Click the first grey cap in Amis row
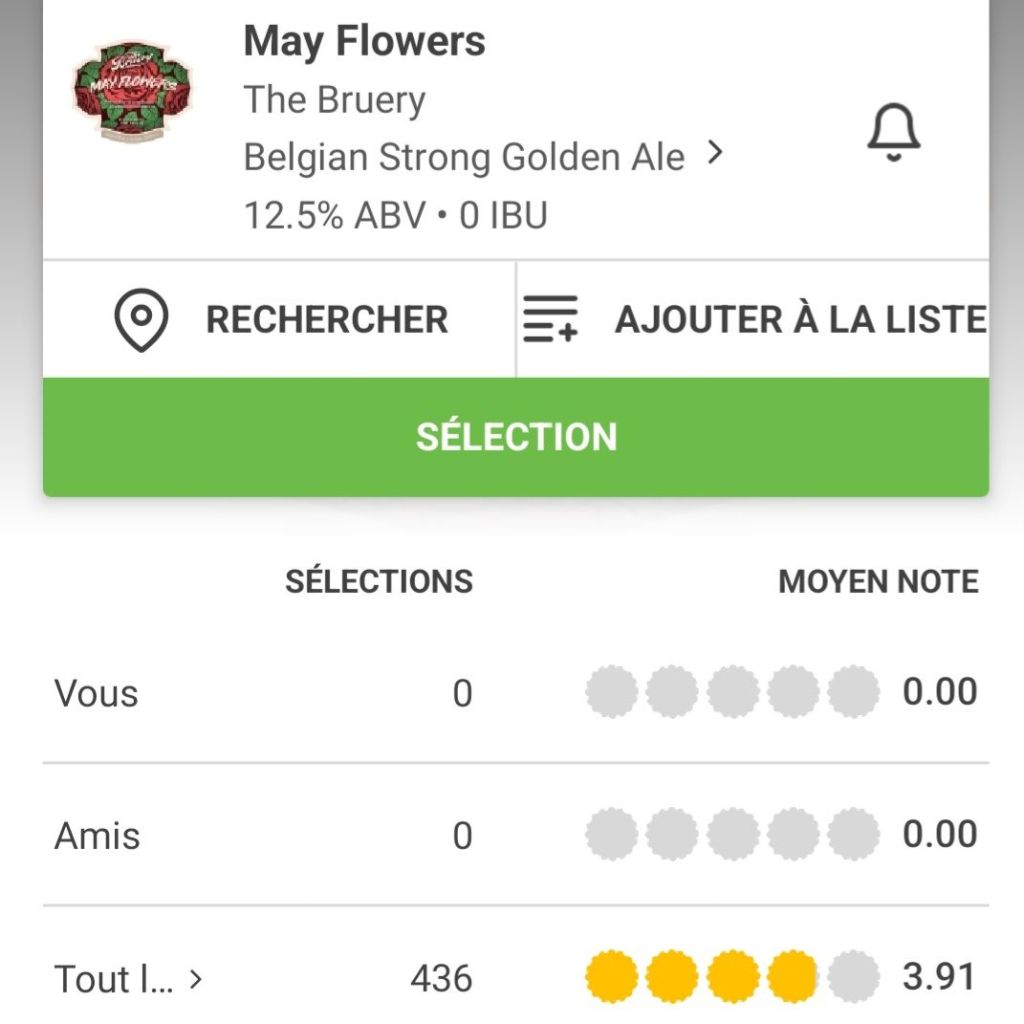This screenshot has width=1024, height=1024. click(611, 835)
